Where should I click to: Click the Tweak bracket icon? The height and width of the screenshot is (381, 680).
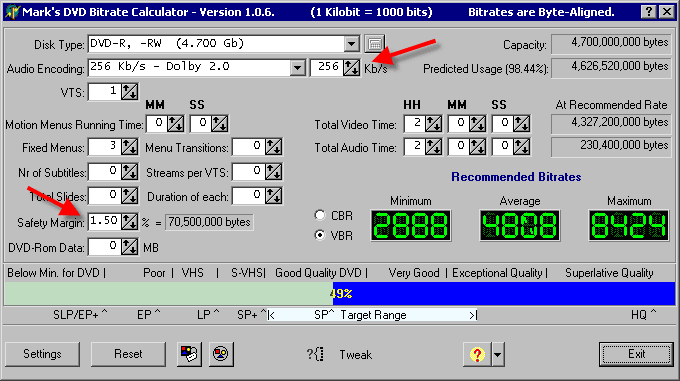(316, 355)
